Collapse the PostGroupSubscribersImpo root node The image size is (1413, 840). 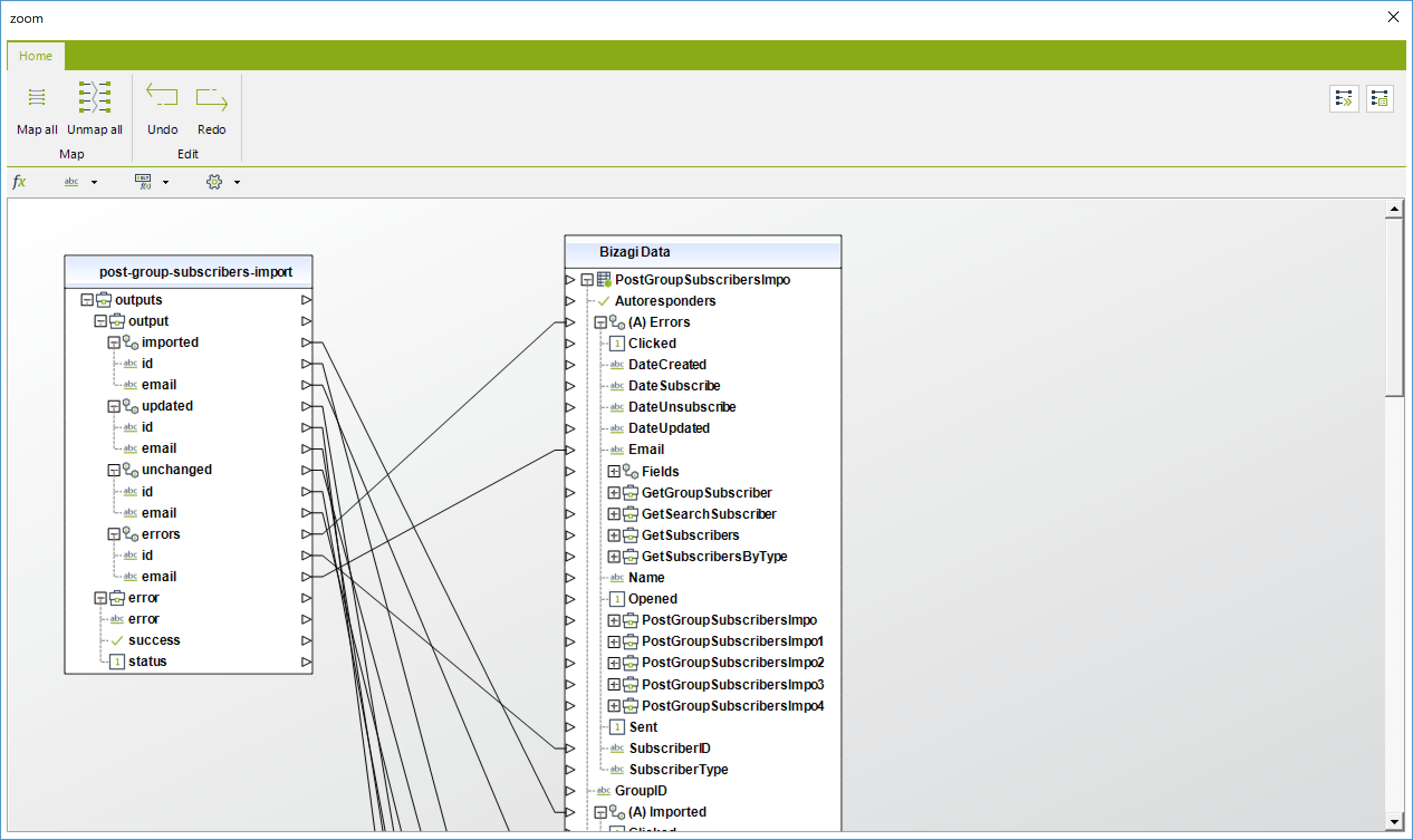coord(587,279)
